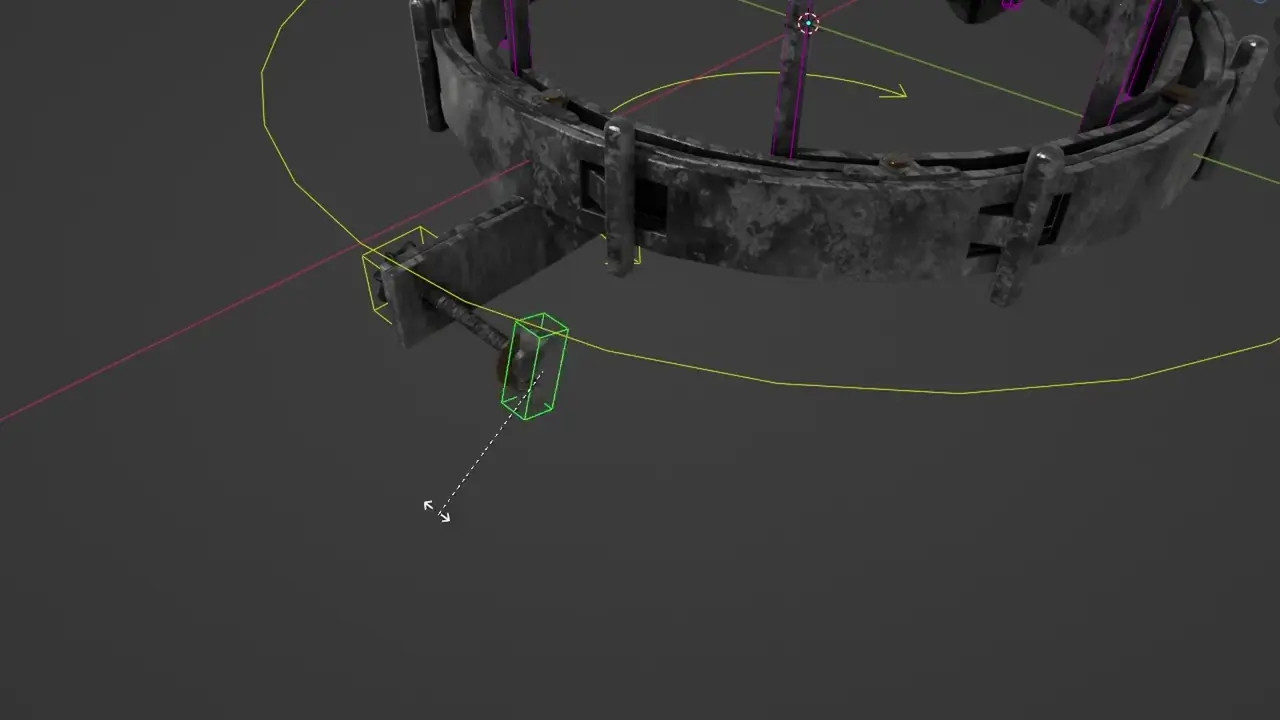
Task: Click the small yellow bracket below front pin
Action: tap(636, 256)
